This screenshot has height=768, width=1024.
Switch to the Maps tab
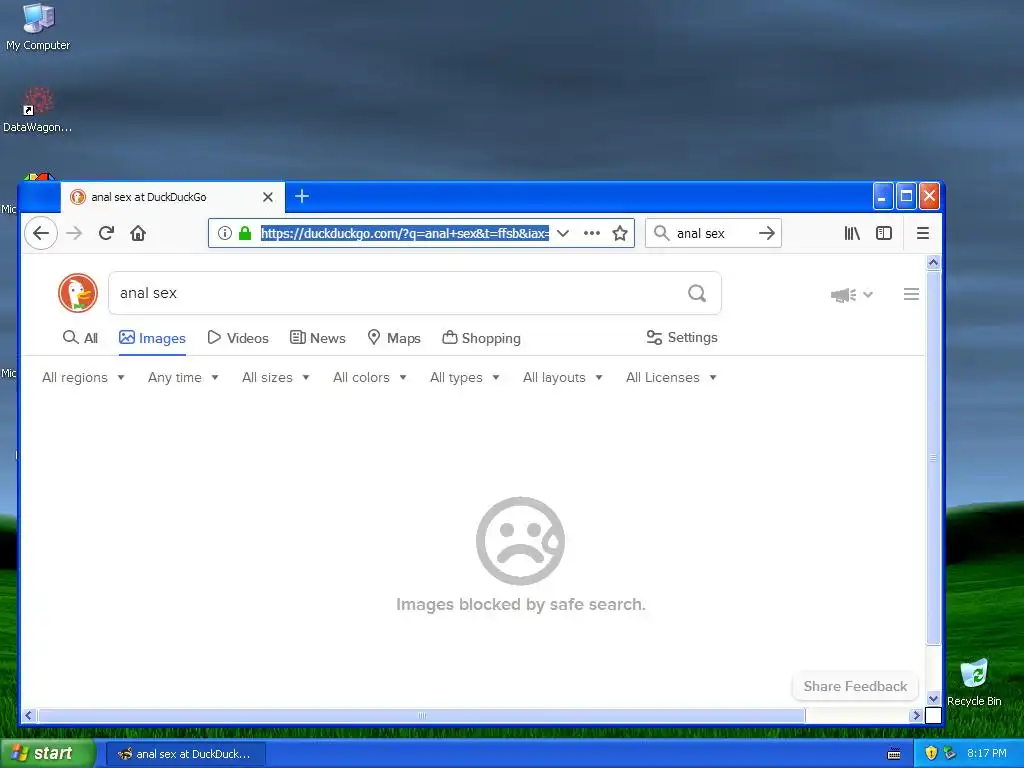click(394, 338)
